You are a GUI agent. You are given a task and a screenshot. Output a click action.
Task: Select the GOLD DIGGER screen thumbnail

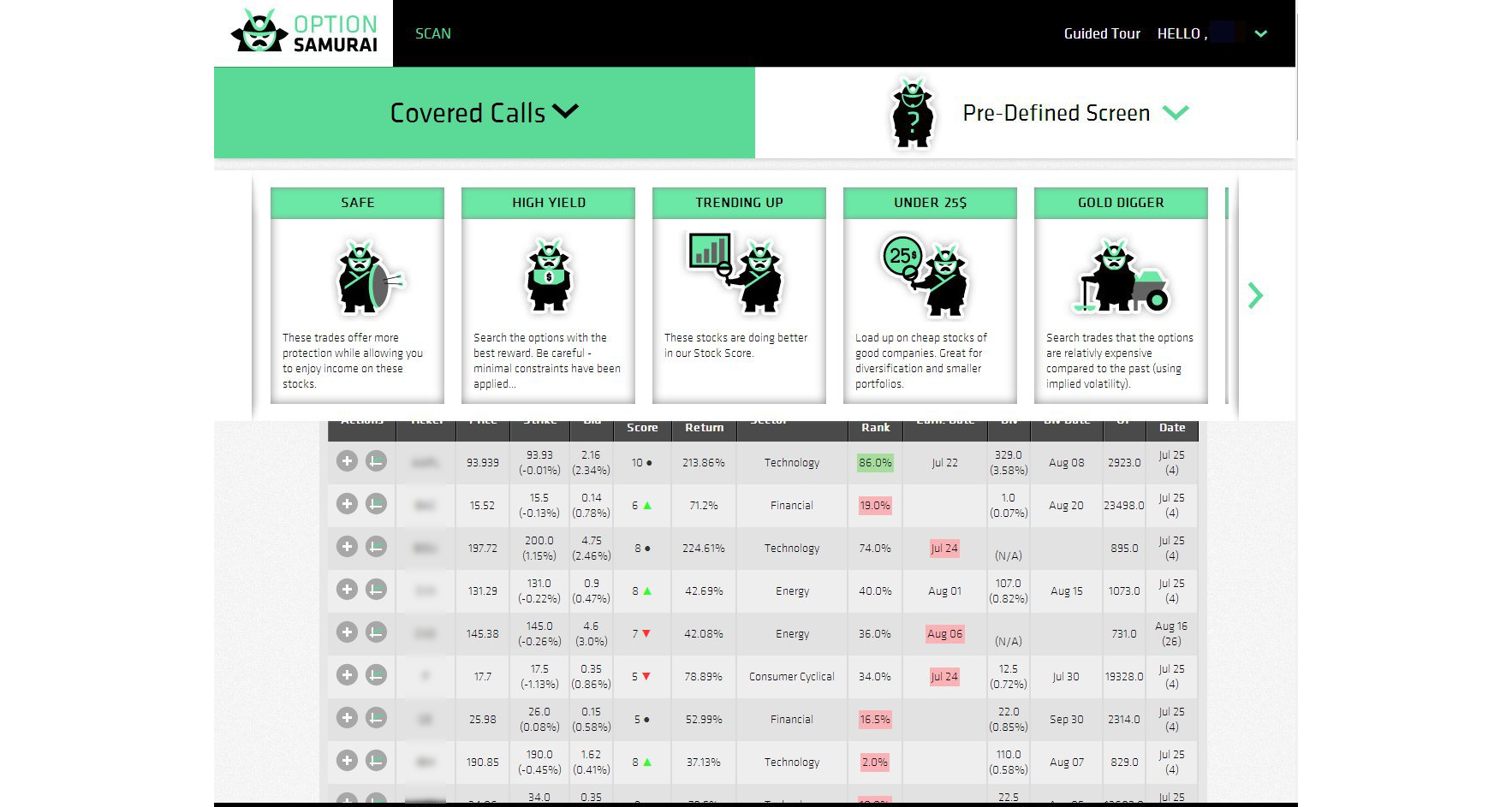[1120, 295]
